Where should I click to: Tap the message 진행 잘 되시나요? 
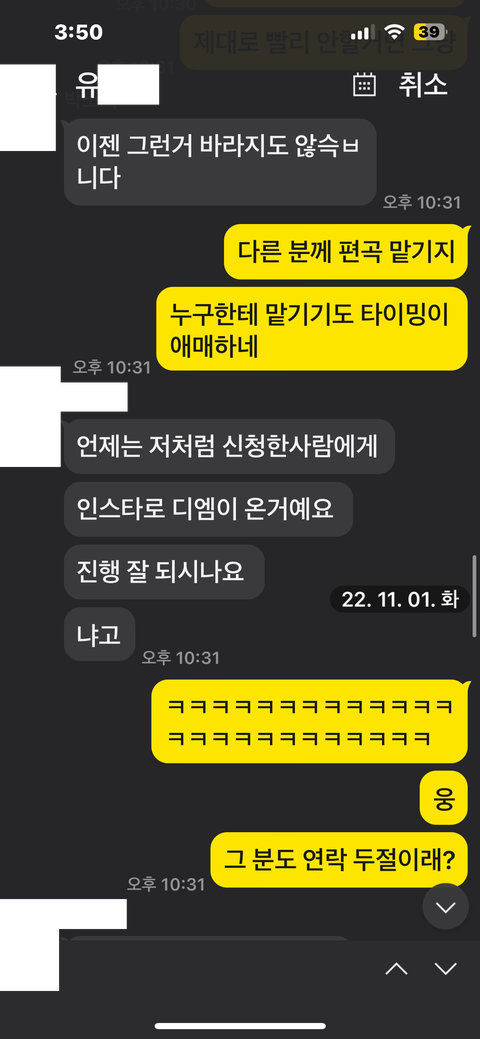click(x=164, y=572)
